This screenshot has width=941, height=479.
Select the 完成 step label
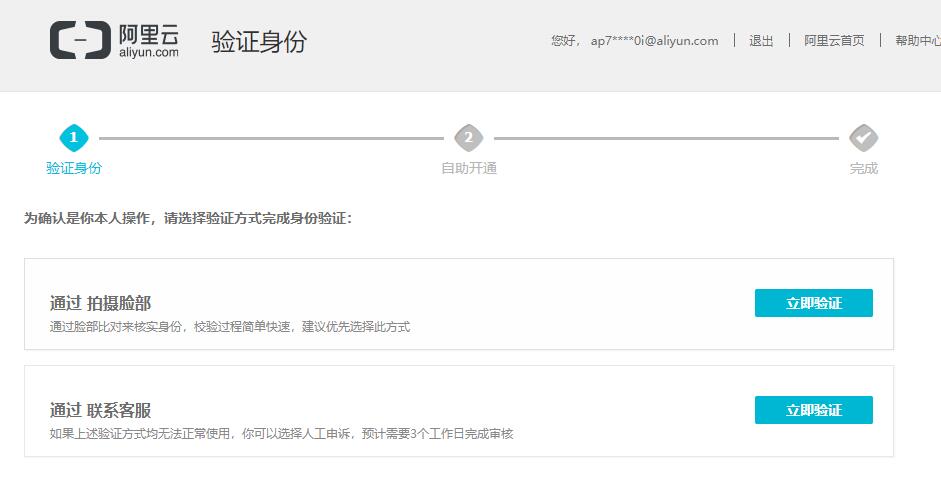tap(863, 168)
